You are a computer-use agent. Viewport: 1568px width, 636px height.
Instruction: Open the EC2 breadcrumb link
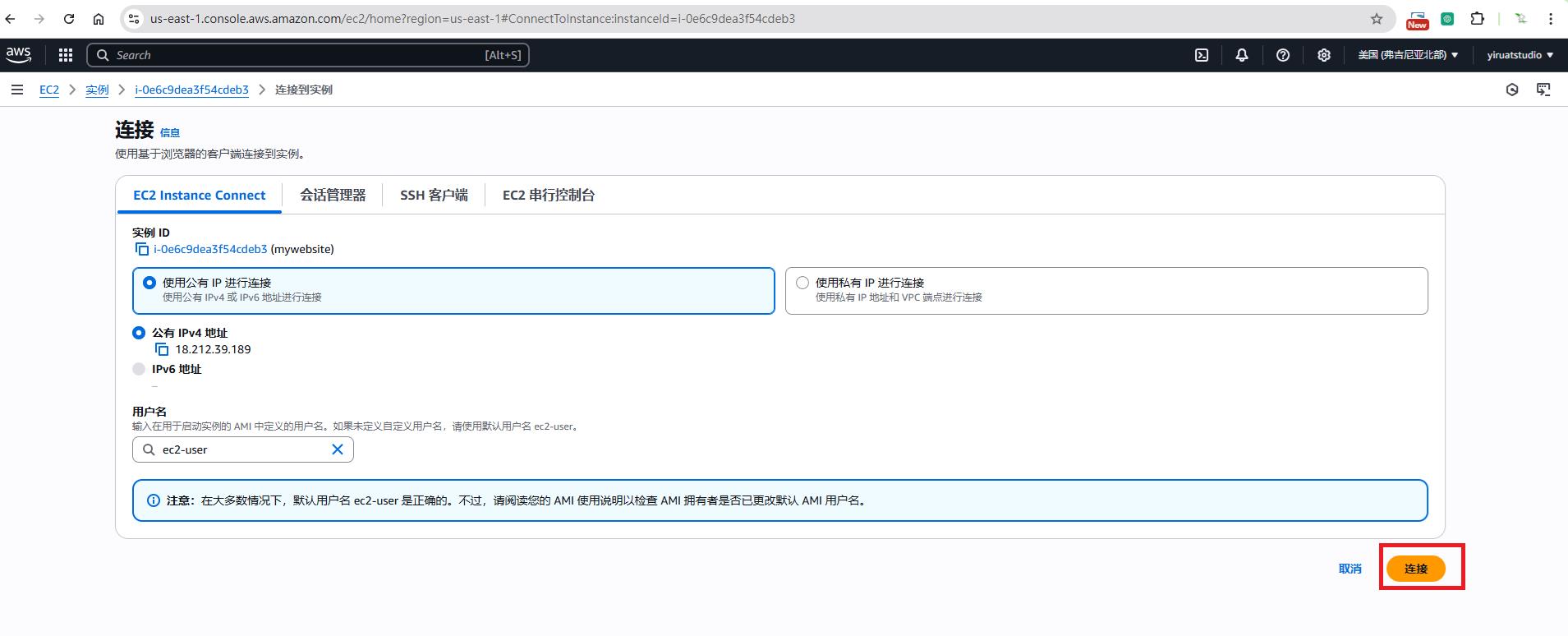coord(49,90)
